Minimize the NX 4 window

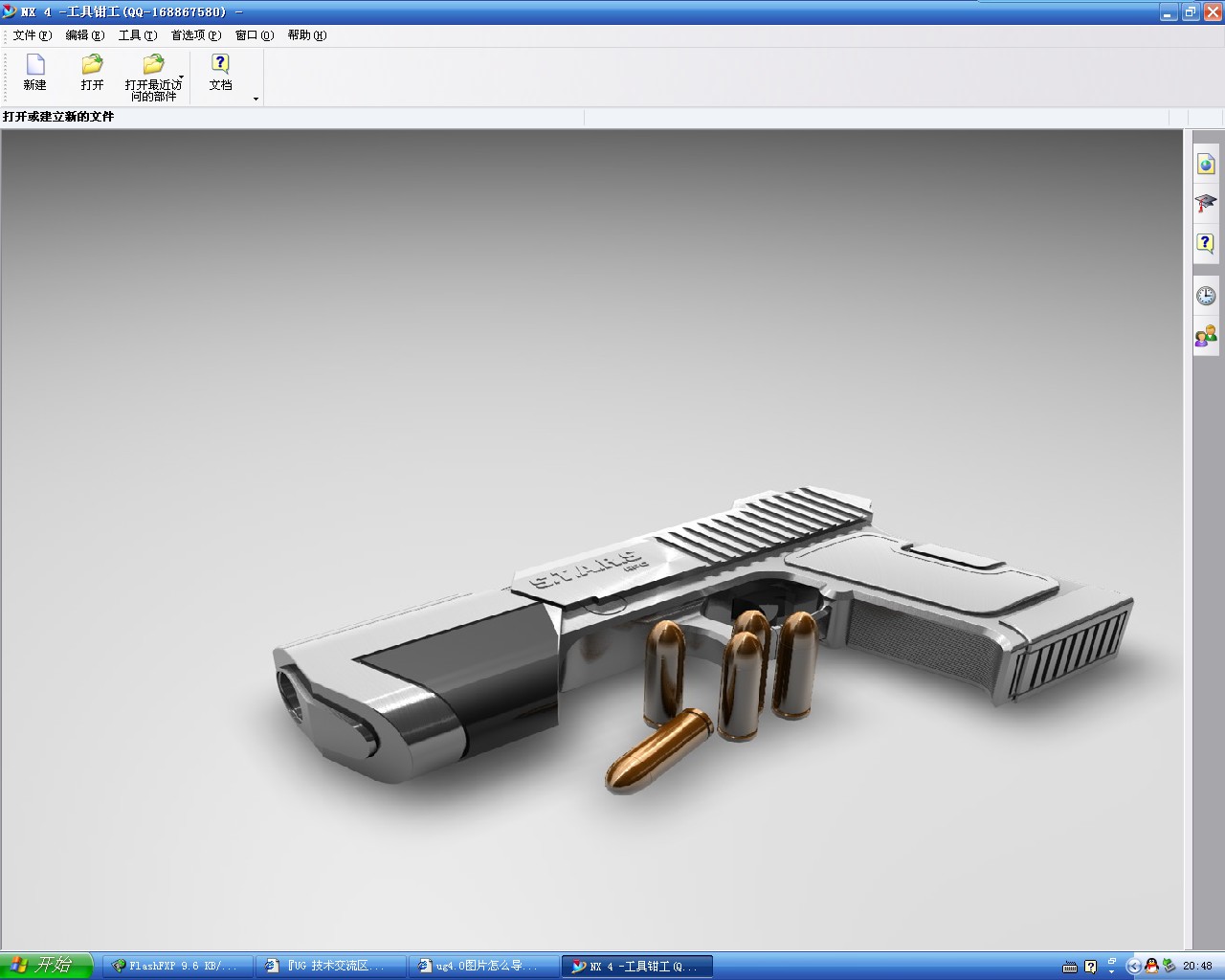coord(1169,12)
